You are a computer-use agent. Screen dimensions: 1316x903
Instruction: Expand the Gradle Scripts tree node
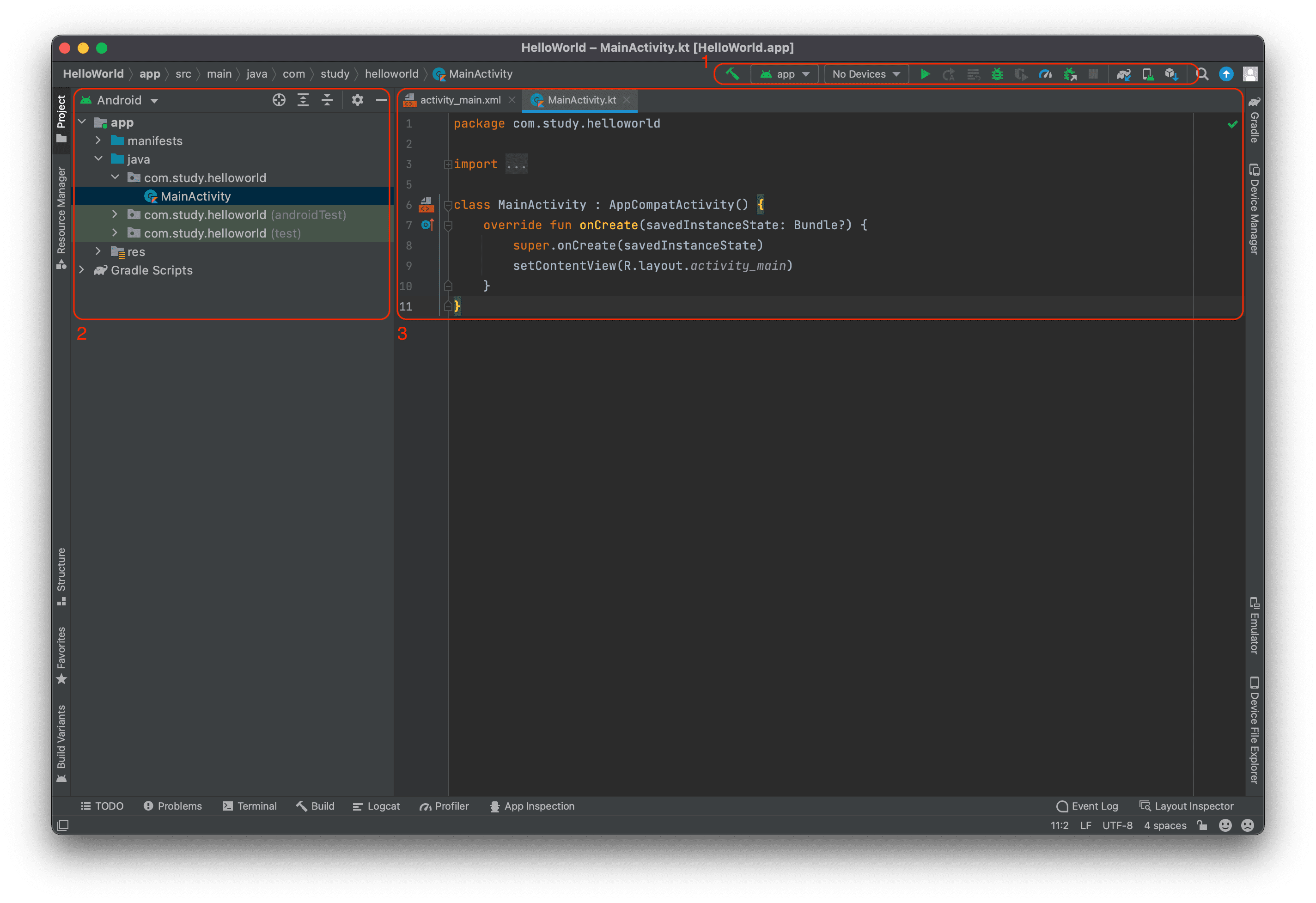[x=81, y=270]
